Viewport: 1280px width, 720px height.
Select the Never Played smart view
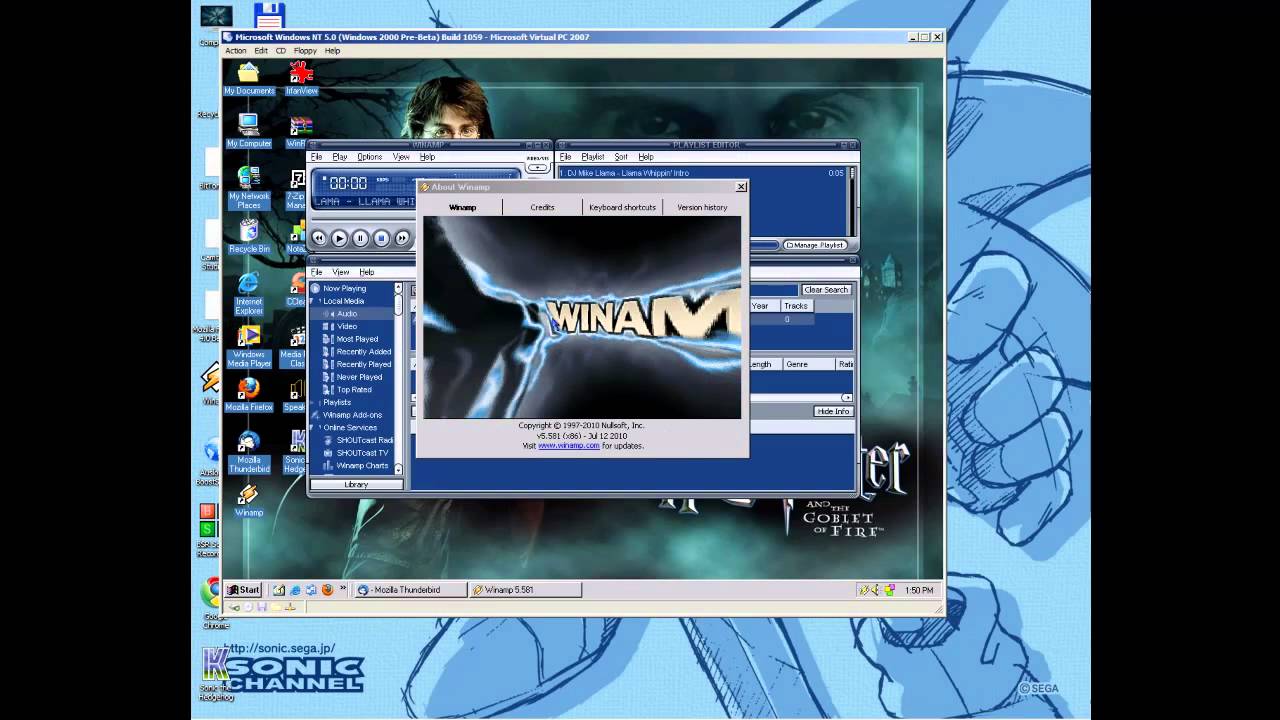[x=358, y=377]
